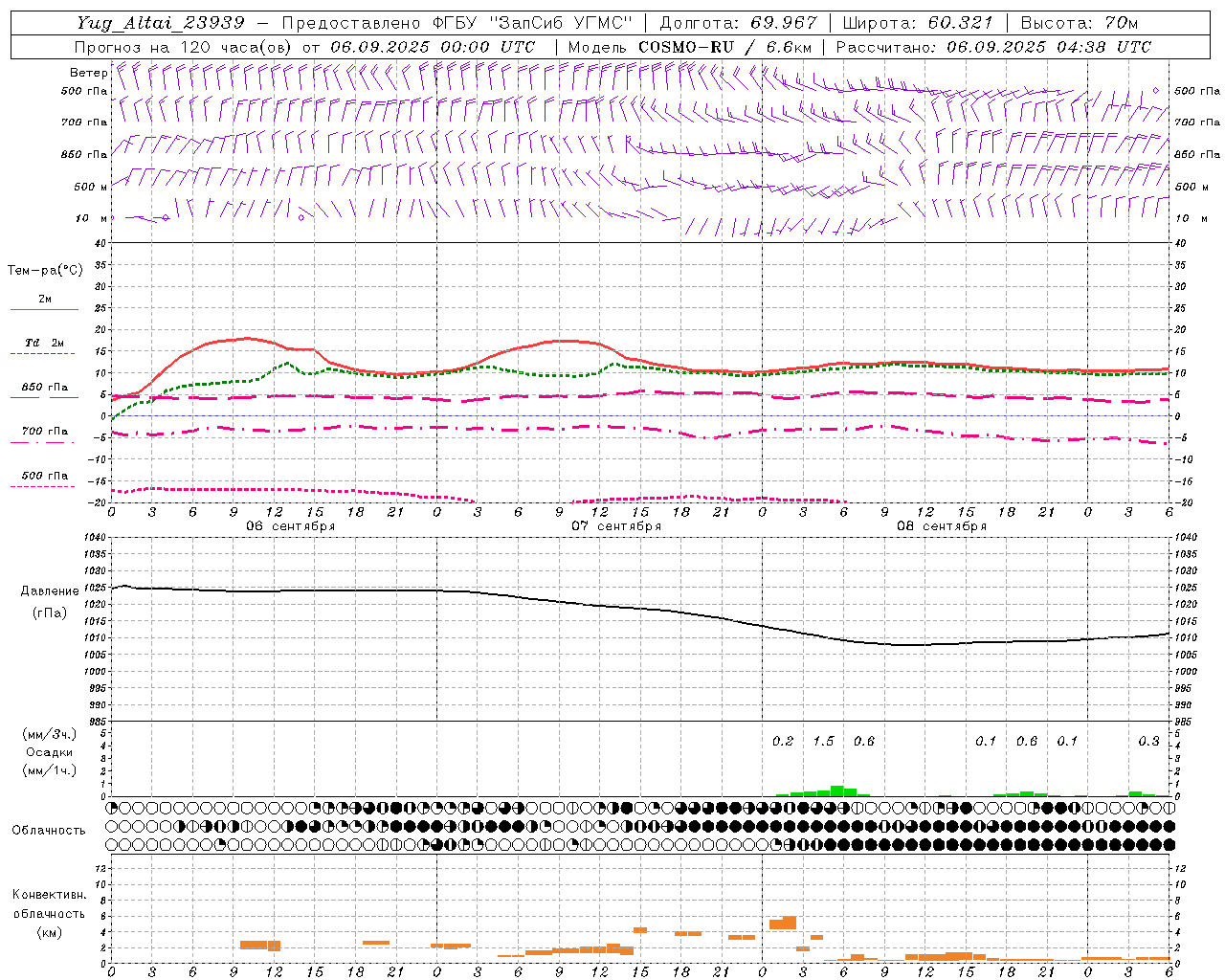The image size is (1225, 980).
Task: Click the "1.5" precipitation amount value
Action: (823, 742)
